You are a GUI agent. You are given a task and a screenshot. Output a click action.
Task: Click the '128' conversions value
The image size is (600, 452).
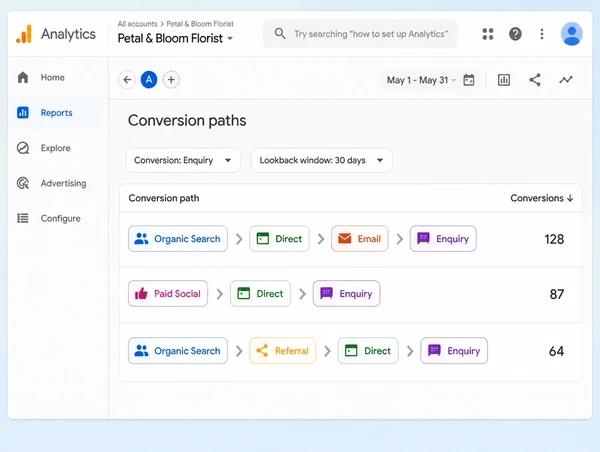pos(554,239)
